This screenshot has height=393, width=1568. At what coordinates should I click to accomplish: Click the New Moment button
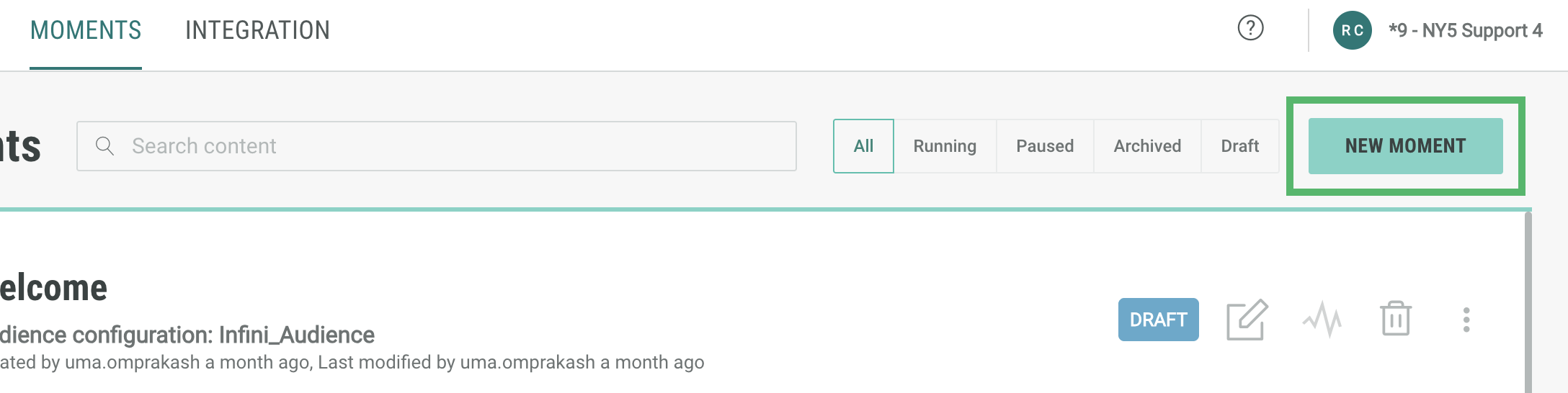click(x=1405, y=146)
